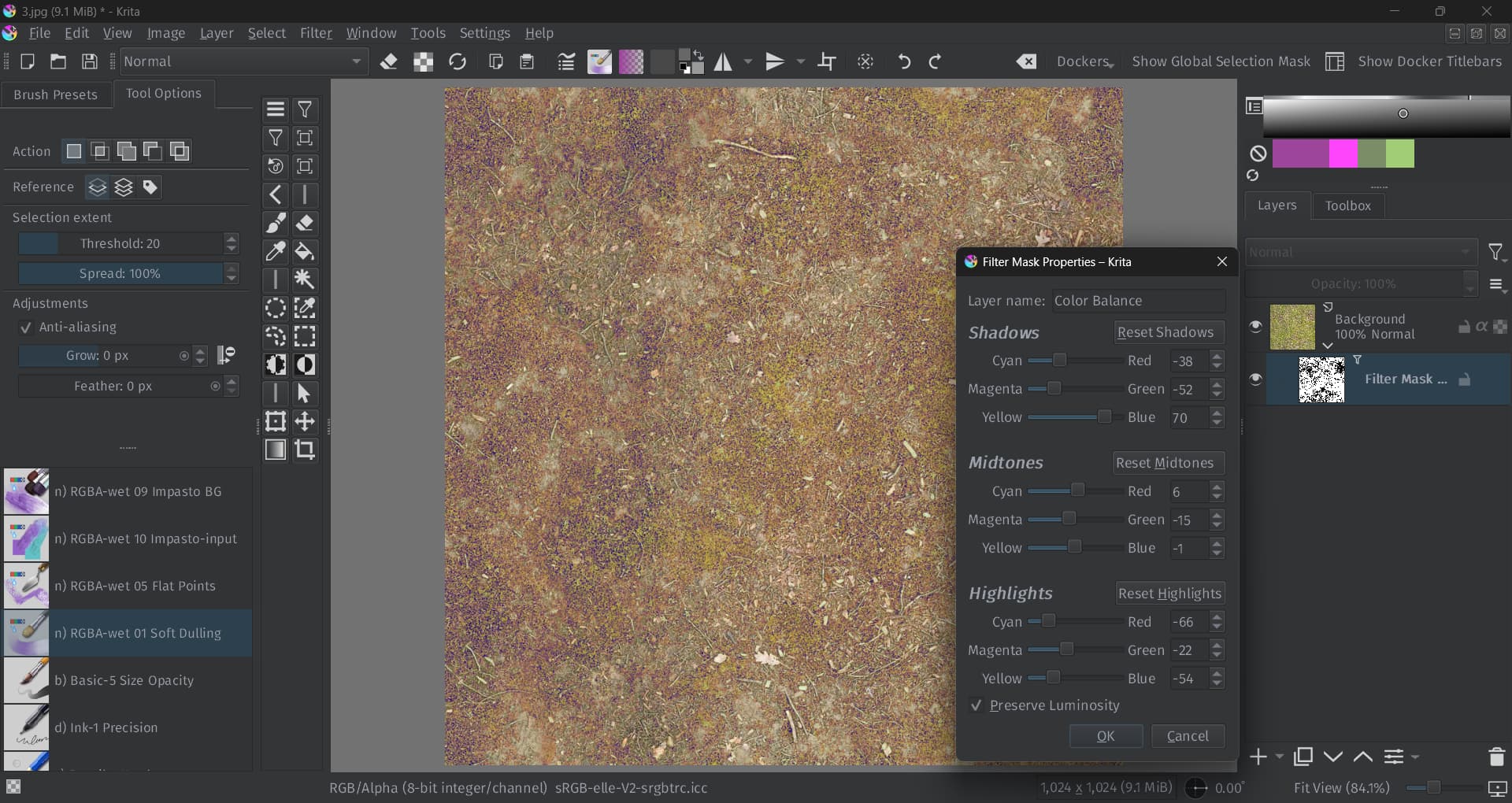The height and width of the screenshot is (803, 1512).
Task: Select the Freehand Brush tool
Action: point(276,224)
